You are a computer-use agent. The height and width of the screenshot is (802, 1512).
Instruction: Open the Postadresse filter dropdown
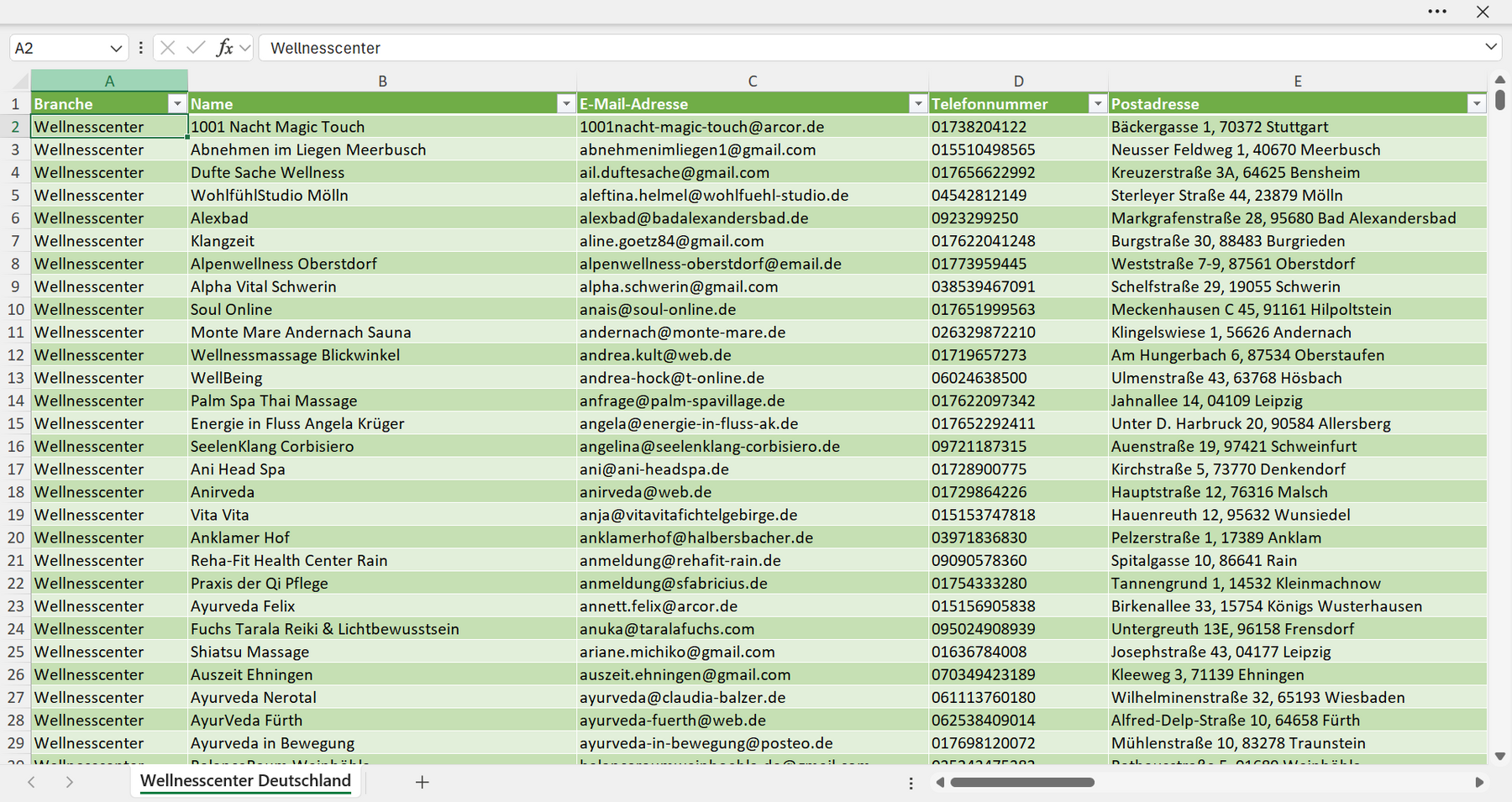[1477, 103]
